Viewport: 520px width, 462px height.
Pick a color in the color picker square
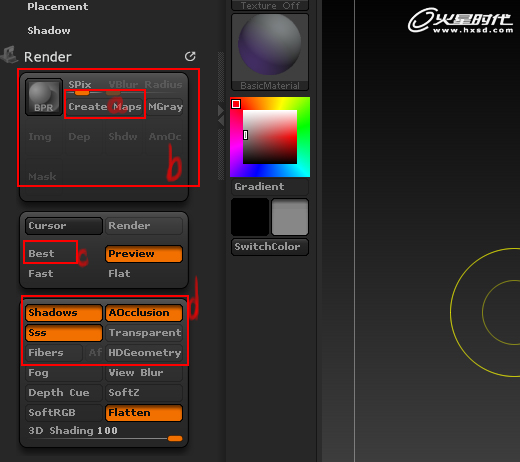(x=270, y=137)
